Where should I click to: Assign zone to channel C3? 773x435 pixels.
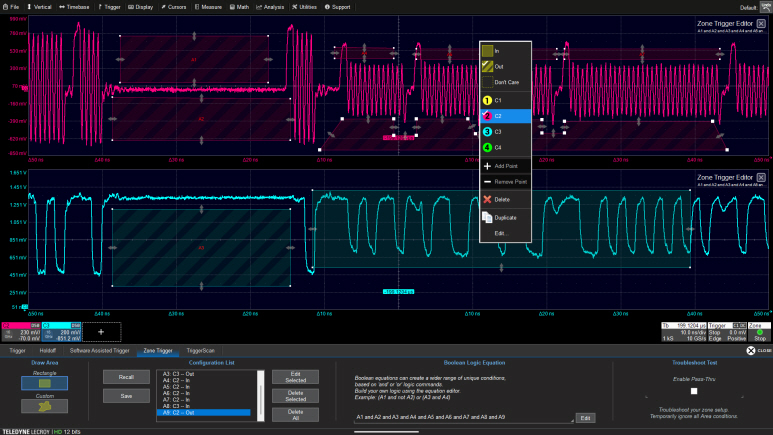pos(505,132)
